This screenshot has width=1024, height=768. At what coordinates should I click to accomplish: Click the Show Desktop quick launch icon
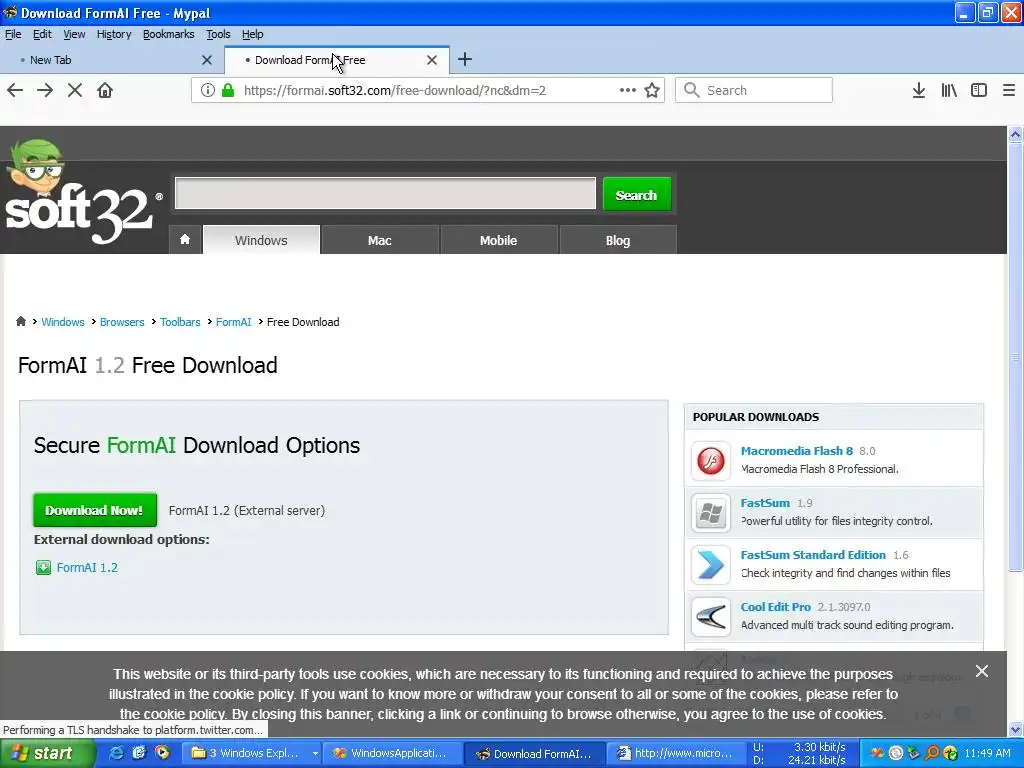coord(139,753)
